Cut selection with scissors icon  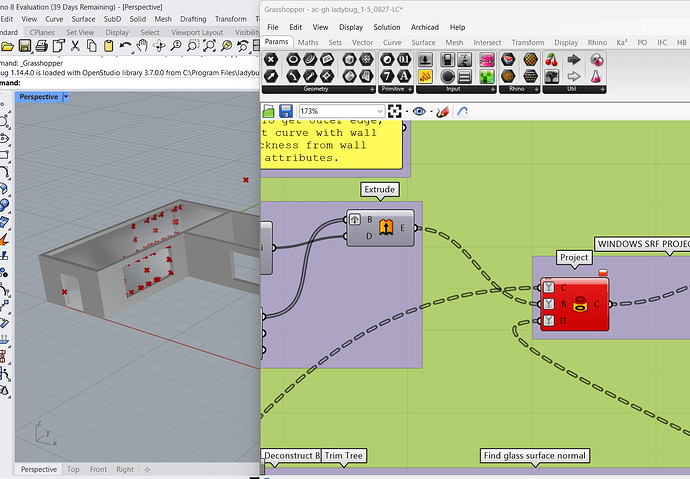[75, 46]
